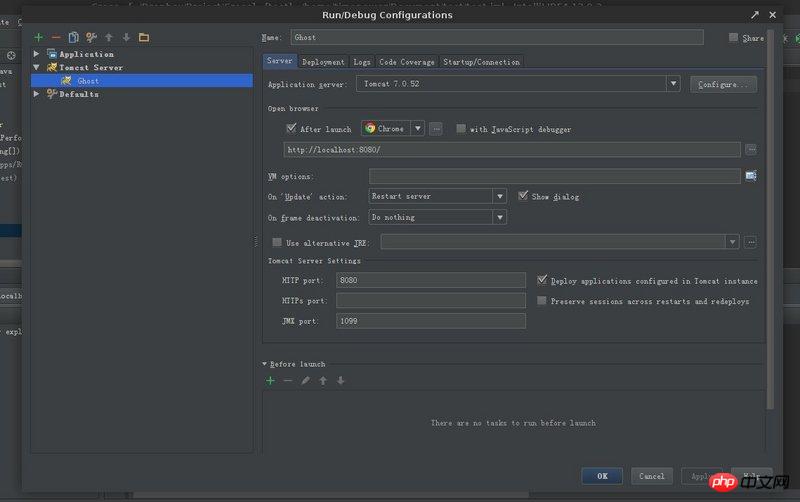
Task: Move Before launch task up
Action: 323,381
